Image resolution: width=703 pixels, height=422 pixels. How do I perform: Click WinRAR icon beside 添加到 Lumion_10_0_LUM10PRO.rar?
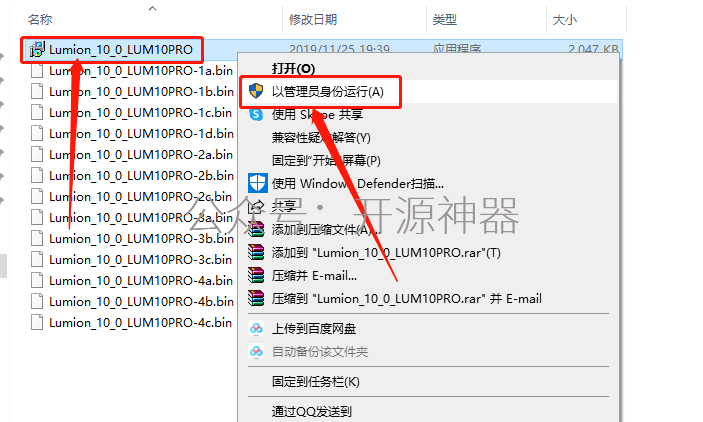click(x=256, y=252)
